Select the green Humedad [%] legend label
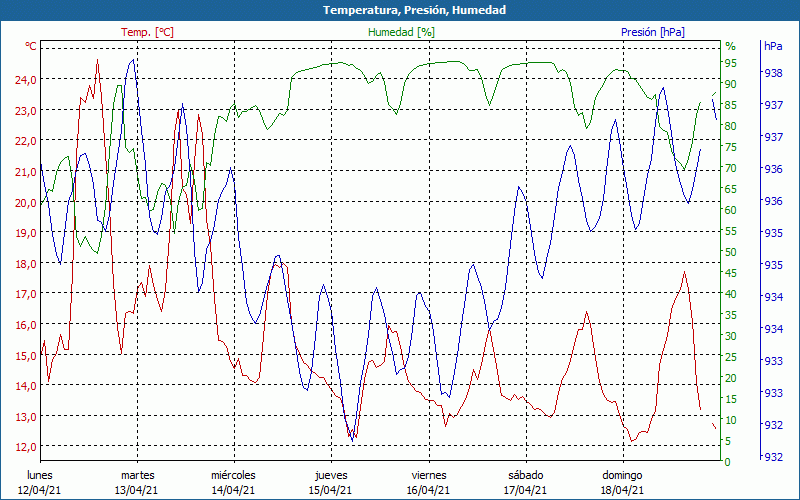Image resolution: width=800 pixels, height=500 pixels. click(x=402, y=32)
